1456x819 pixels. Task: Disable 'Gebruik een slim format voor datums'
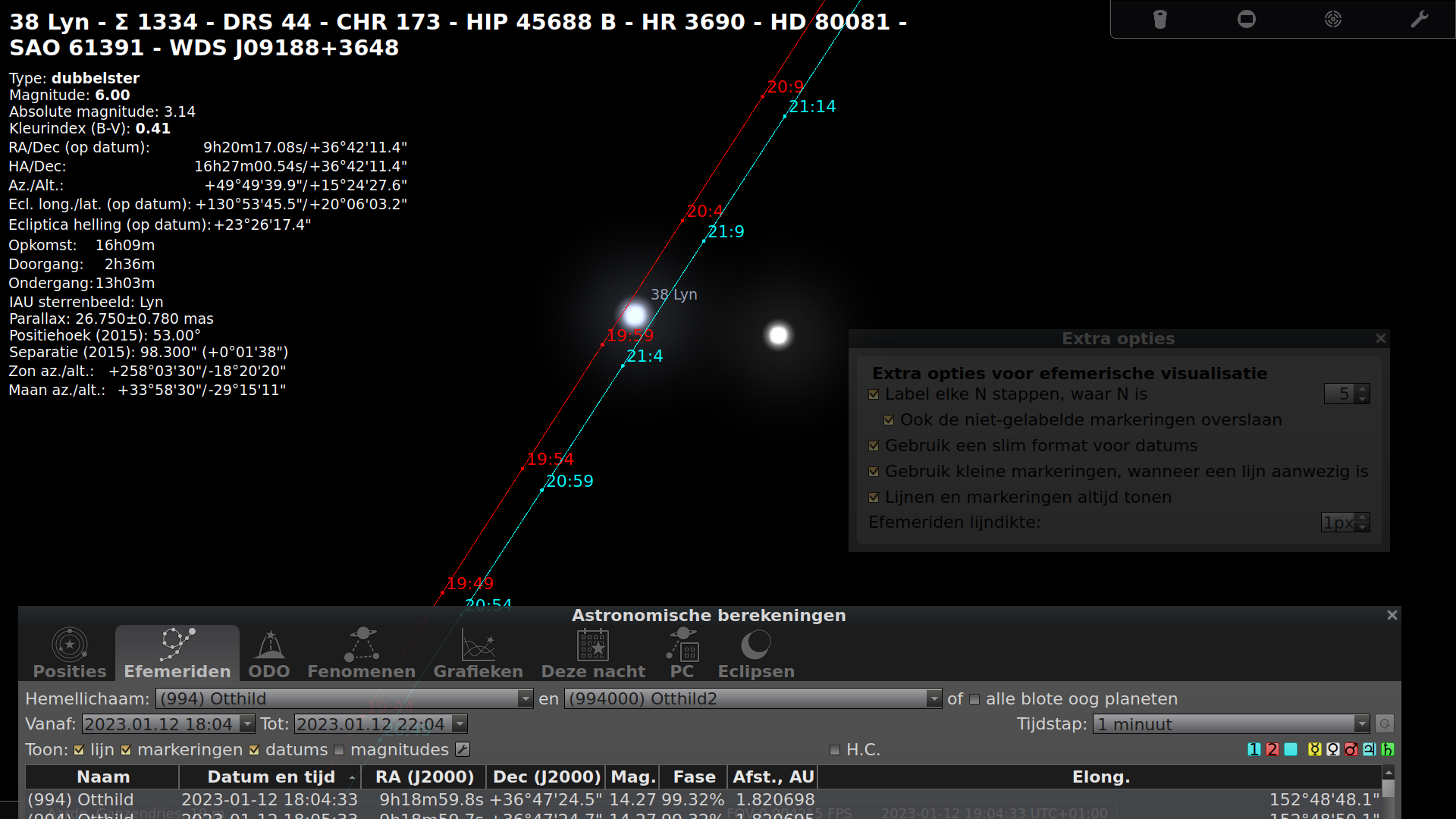874,446
